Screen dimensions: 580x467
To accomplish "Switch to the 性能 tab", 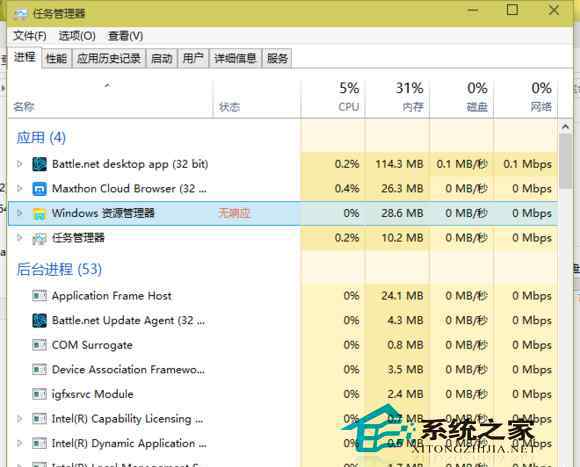I will click(x=56, y=58).
